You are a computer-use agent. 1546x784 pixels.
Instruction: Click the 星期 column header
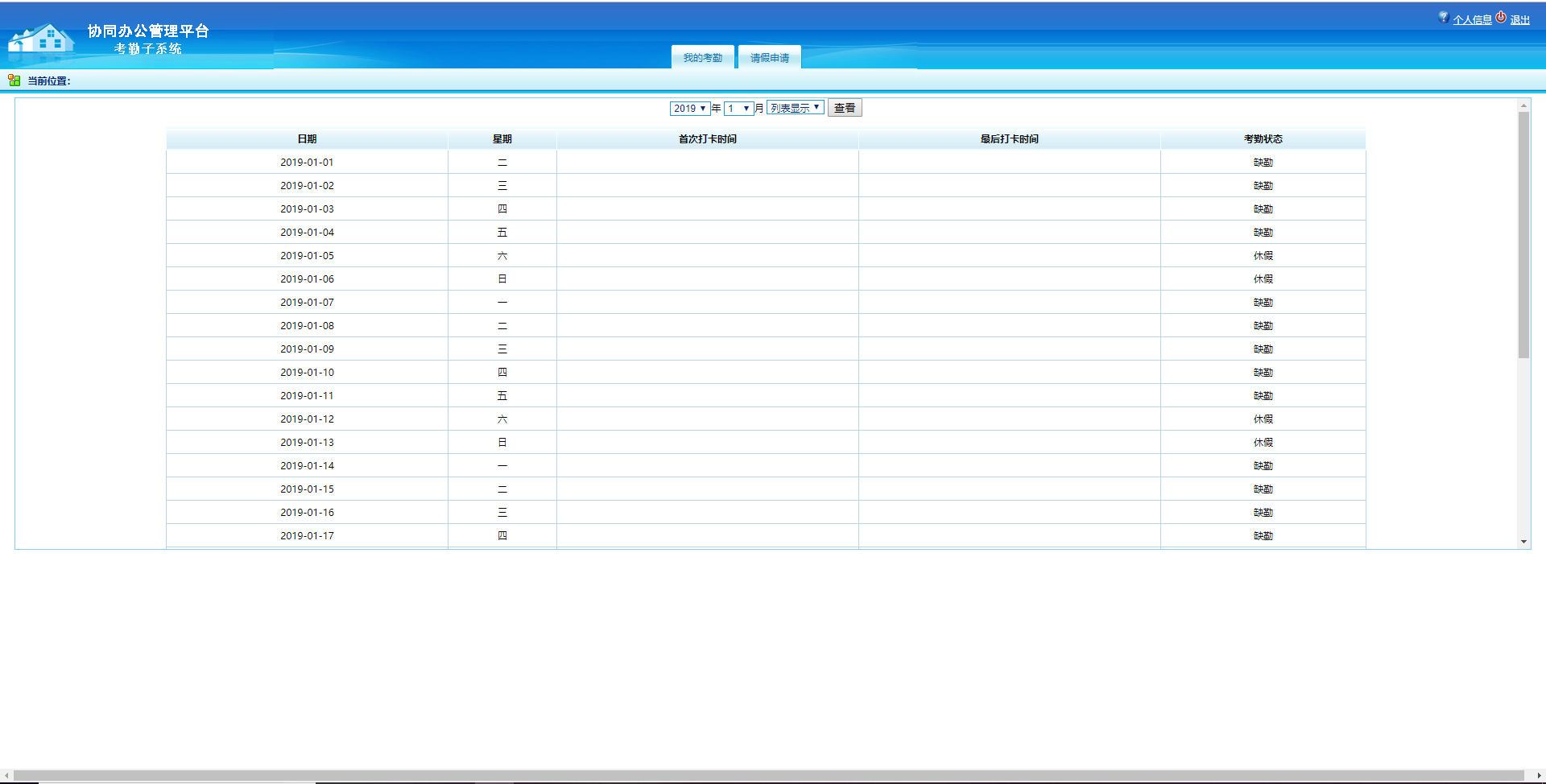[502, 139]
